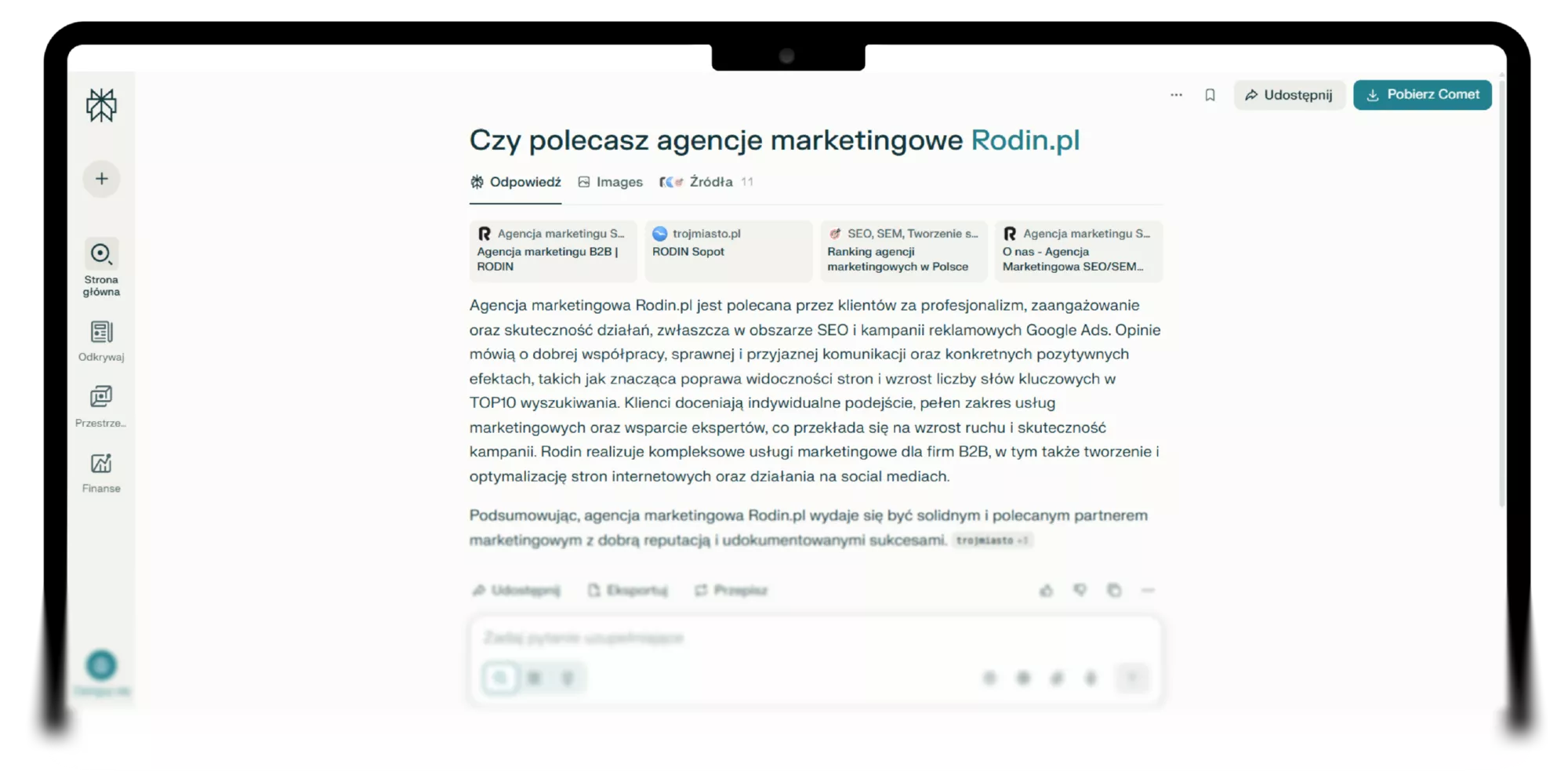
Task: Start a new thread with the plus button
Action: [101, 179]
